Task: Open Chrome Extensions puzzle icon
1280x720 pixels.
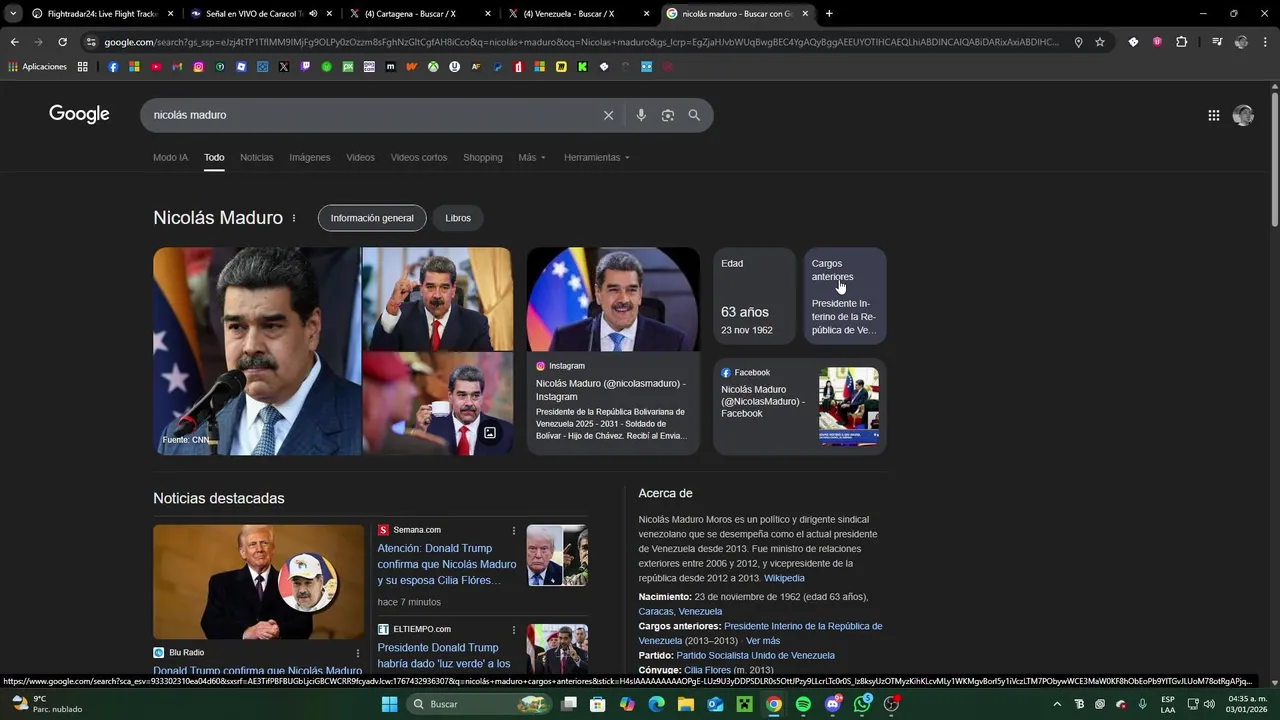Action: tap(1181, 42)
